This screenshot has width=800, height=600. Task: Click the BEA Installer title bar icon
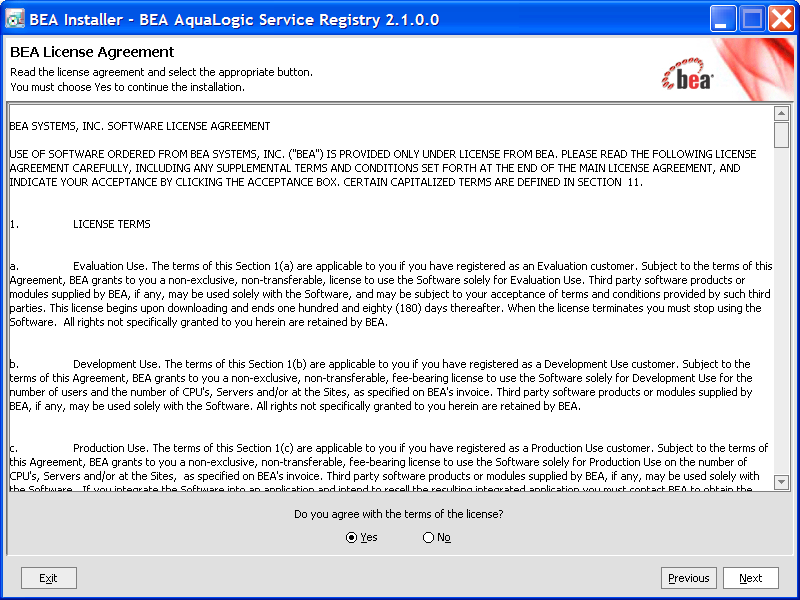pos(14,19)
